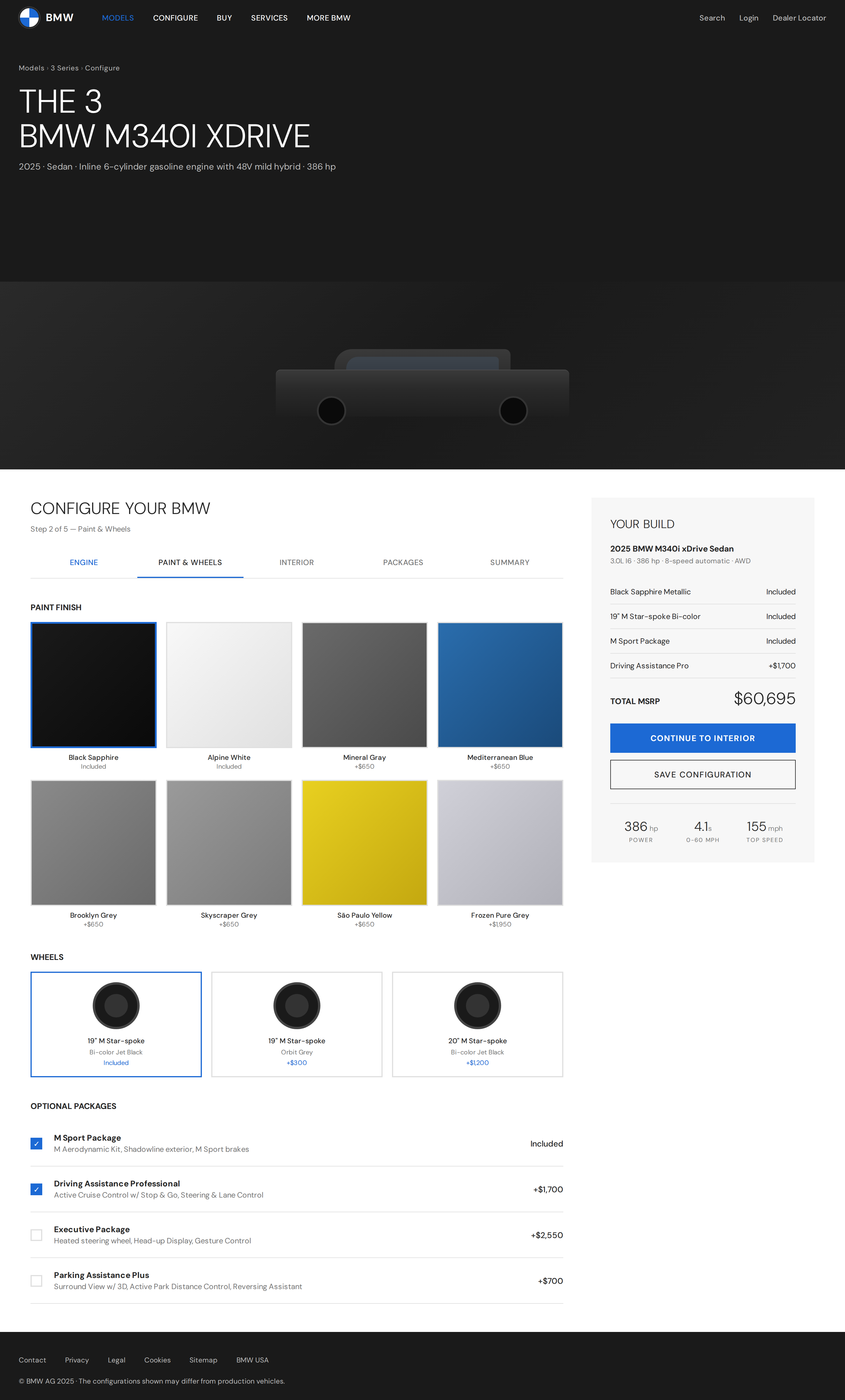Select Mineral Gray paint

(x=364, y=685)
